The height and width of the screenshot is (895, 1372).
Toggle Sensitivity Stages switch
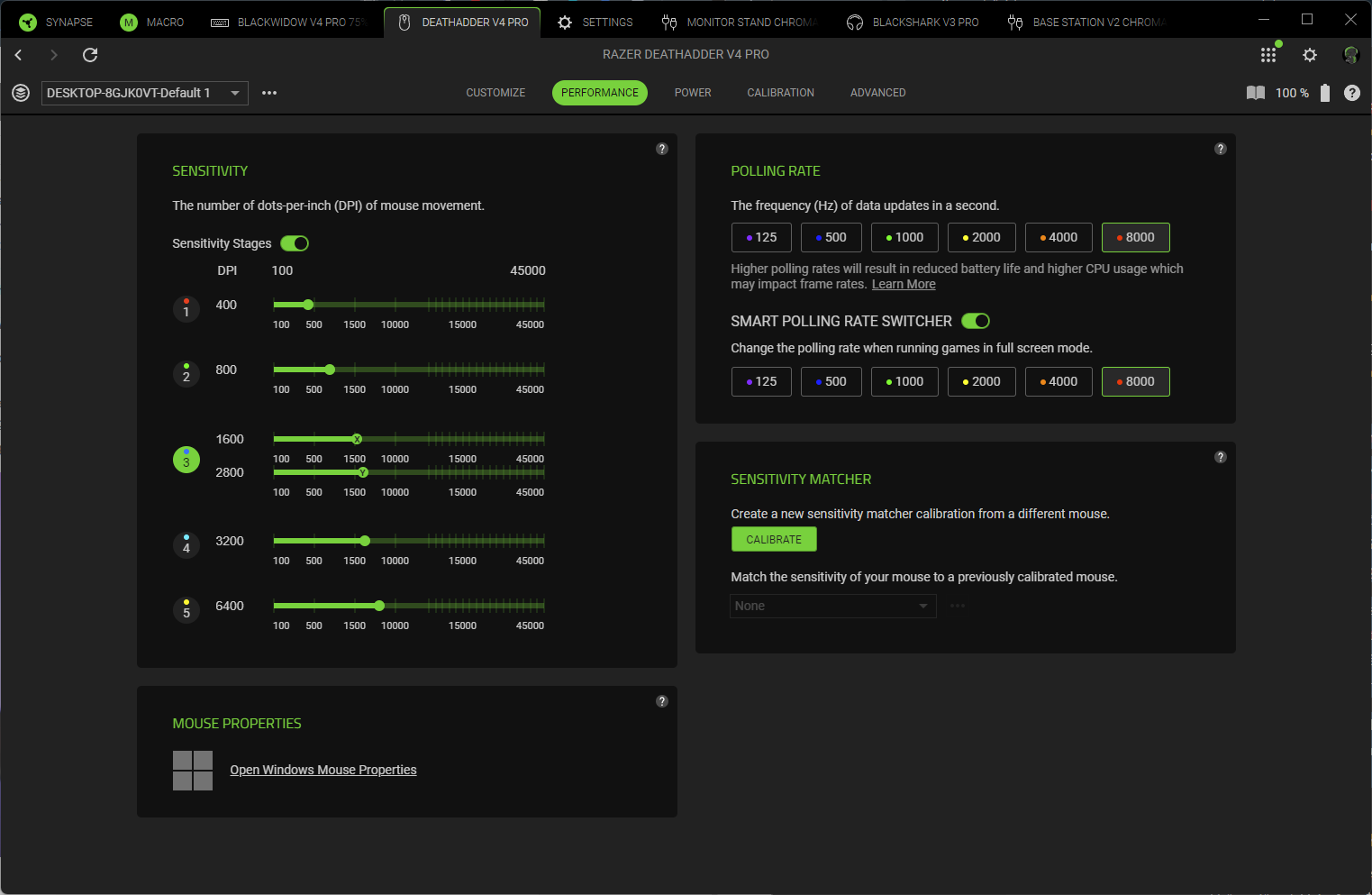click(295, 243)
